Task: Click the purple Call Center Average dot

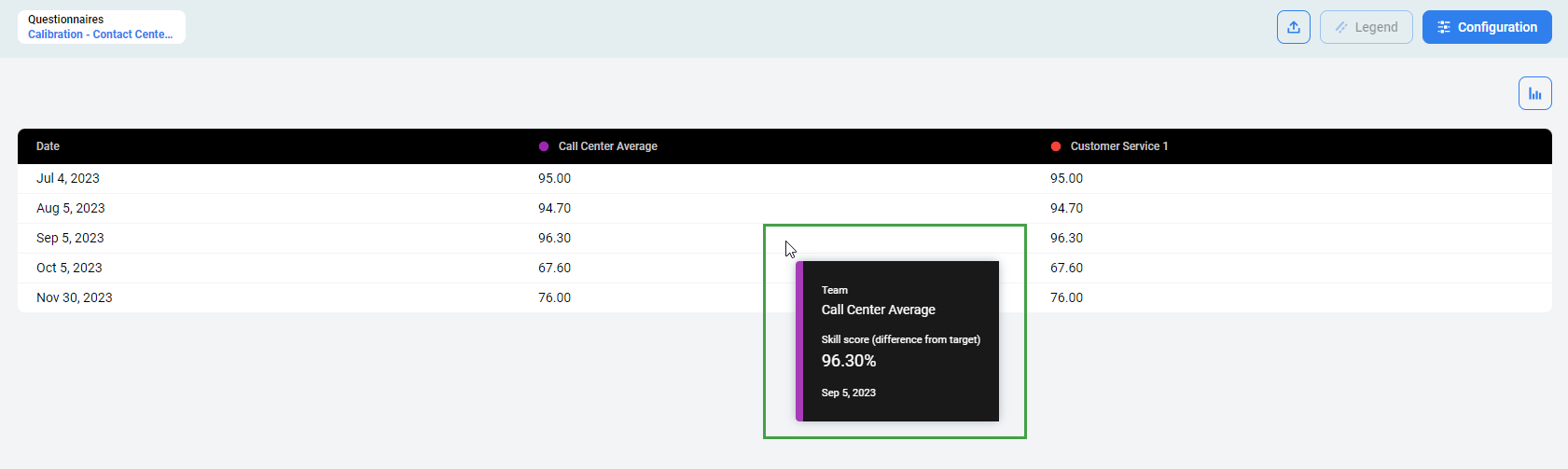Action: coord(544,146)
